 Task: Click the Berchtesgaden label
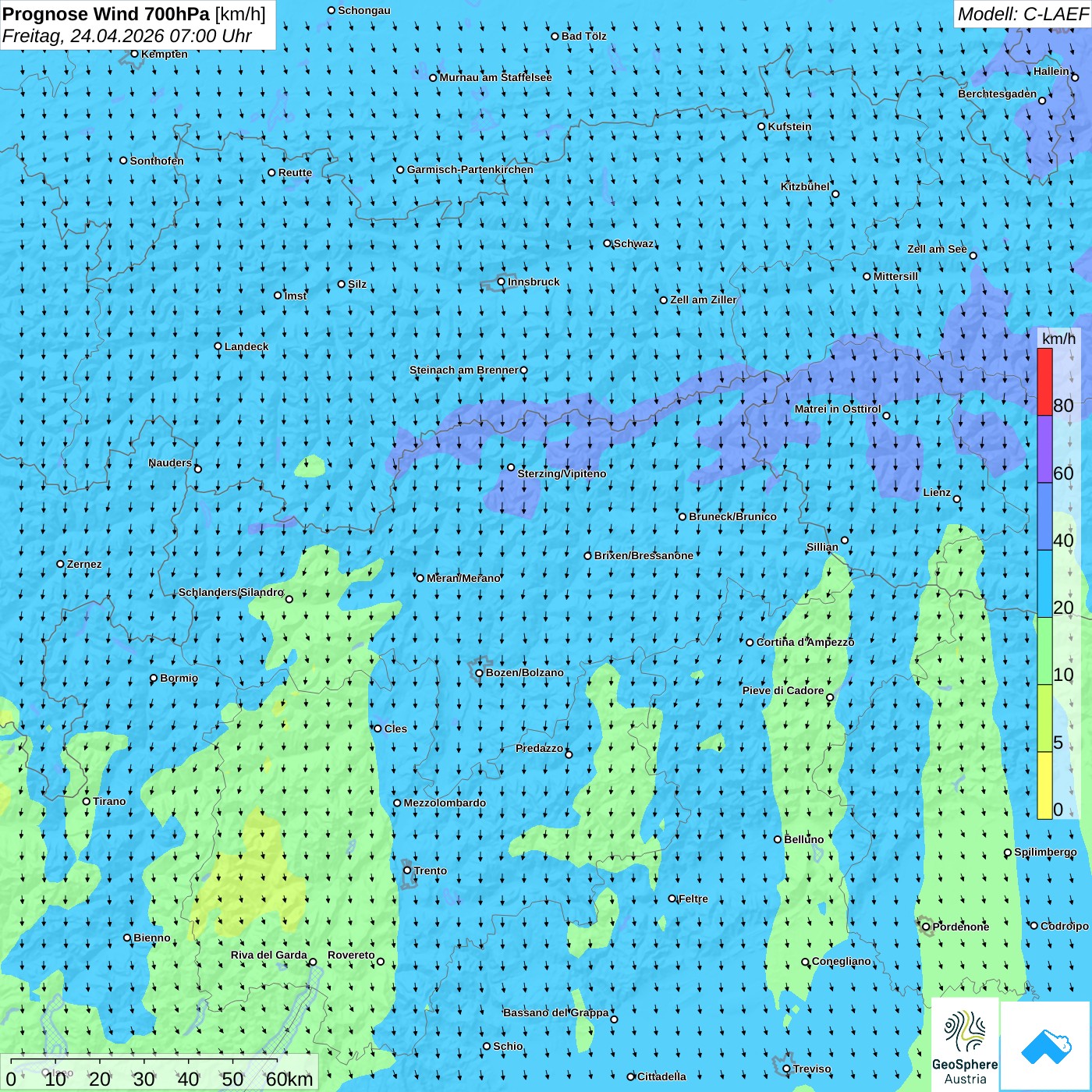(998, 94)
